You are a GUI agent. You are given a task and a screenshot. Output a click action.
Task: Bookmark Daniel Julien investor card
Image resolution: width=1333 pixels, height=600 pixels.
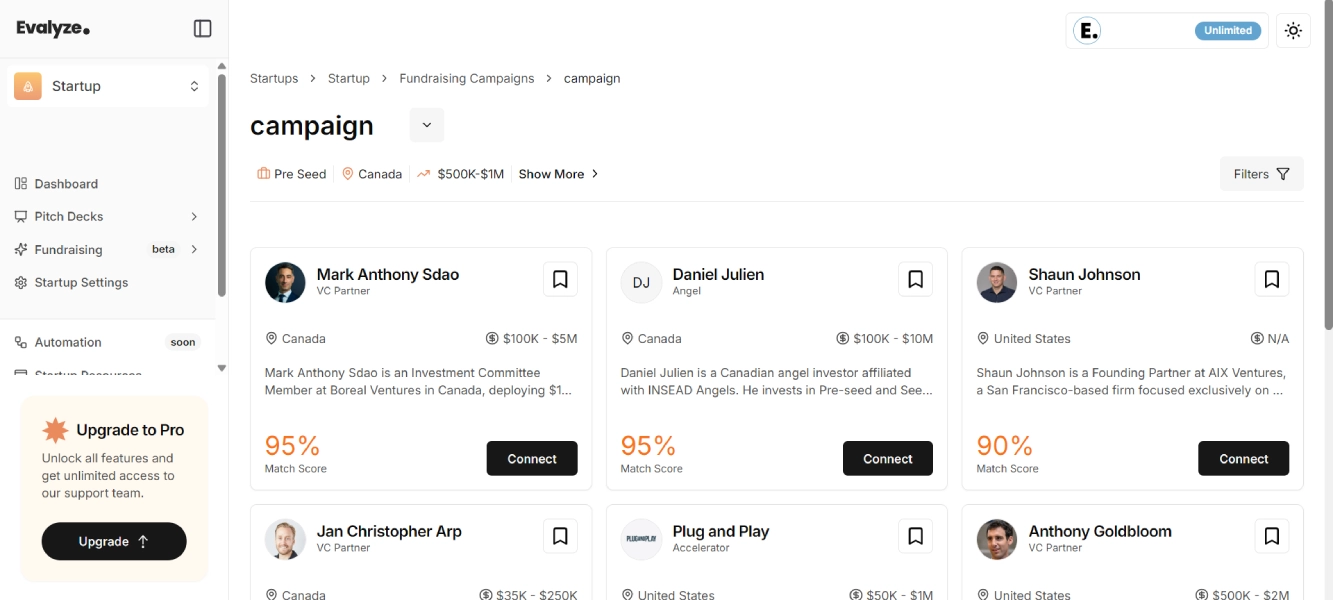pos(915,280)
